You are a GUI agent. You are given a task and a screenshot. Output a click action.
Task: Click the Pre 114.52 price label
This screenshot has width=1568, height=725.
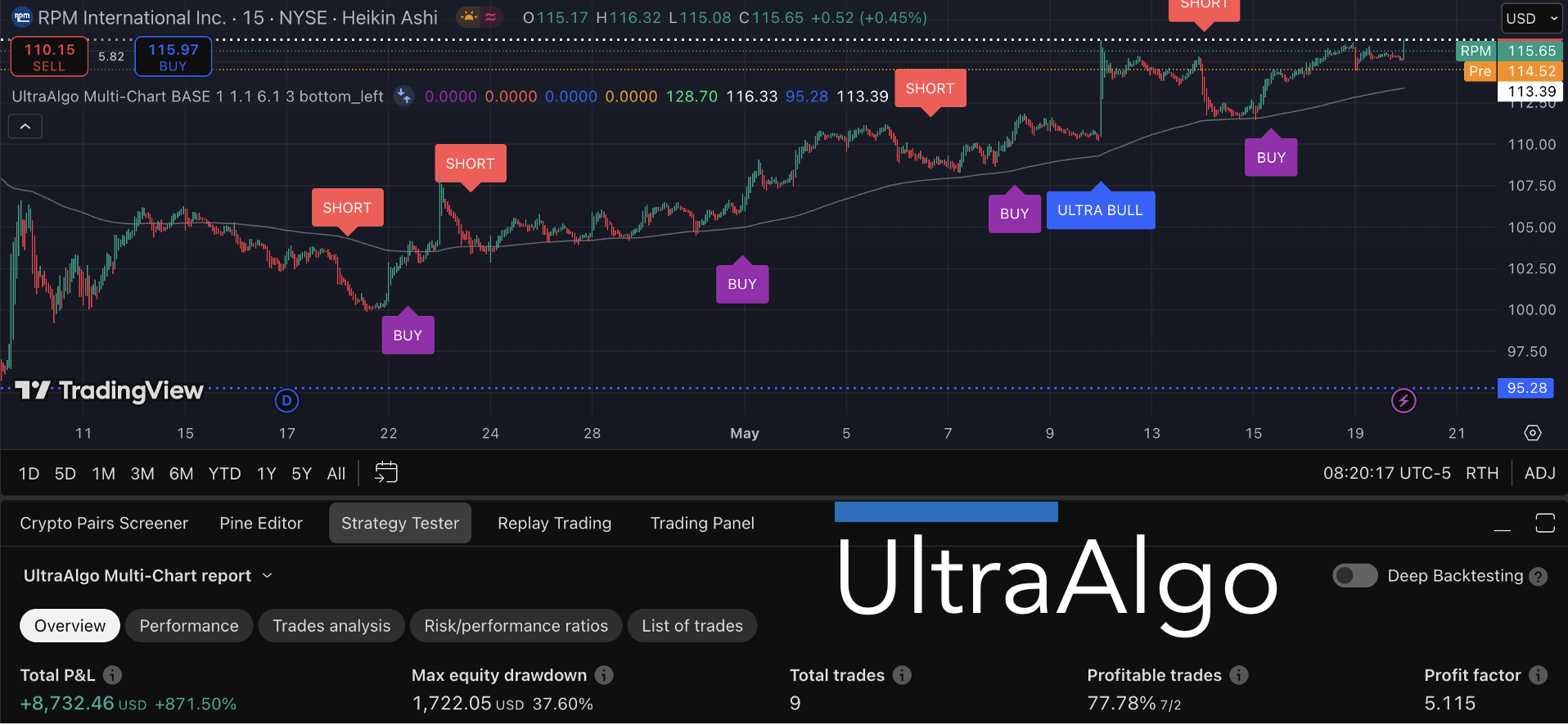coord(1513,71)
